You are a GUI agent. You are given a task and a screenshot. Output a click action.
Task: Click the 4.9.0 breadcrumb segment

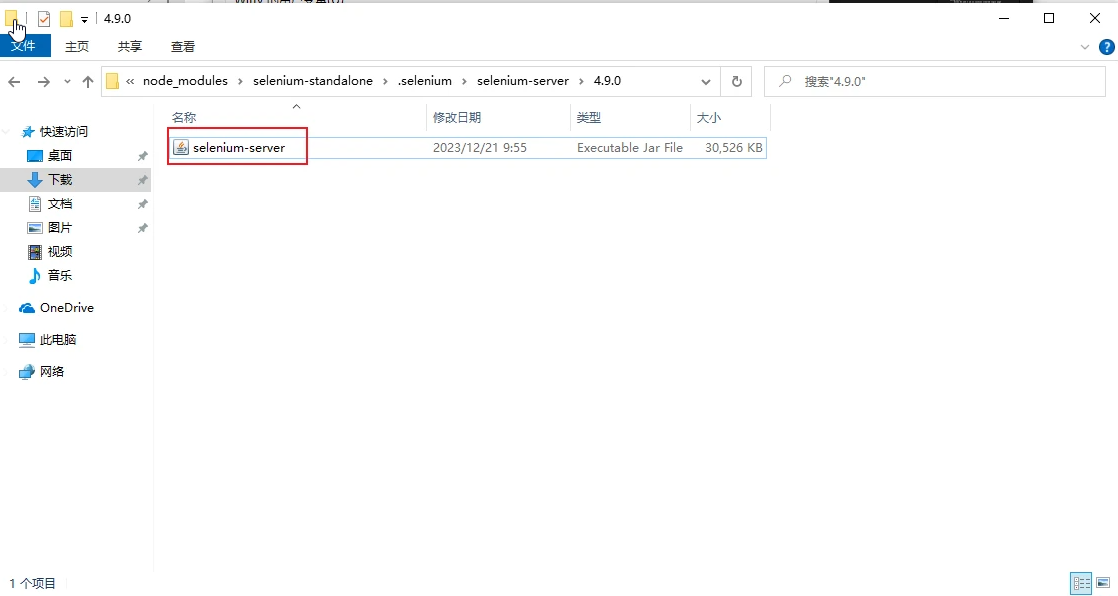click(607, 81)
